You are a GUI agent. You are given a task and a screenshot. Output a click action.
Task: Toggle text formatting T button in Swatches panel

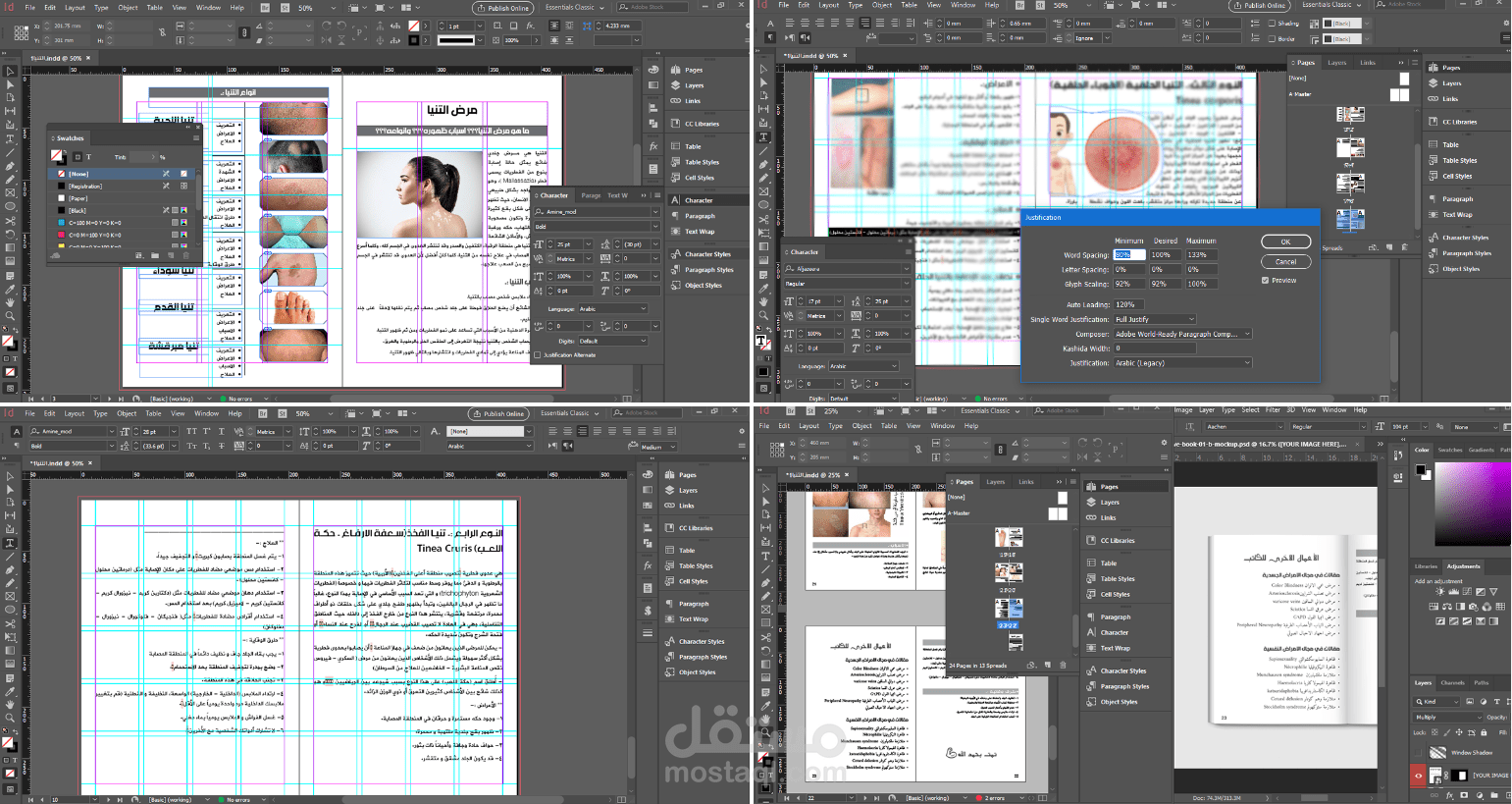[x=88, y=157]
